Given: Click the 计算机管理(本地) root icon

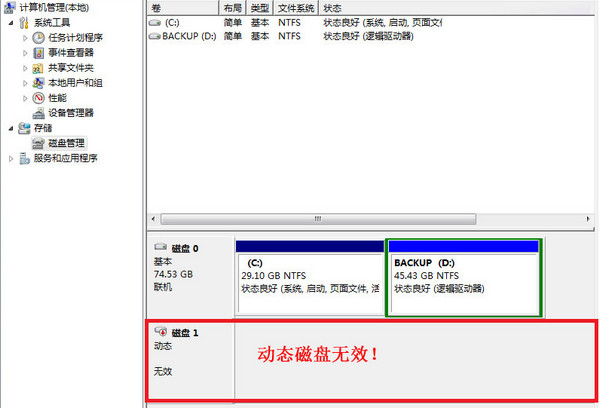Looking at the screenshot, I should pyautogui.click(x=10, y=7).
